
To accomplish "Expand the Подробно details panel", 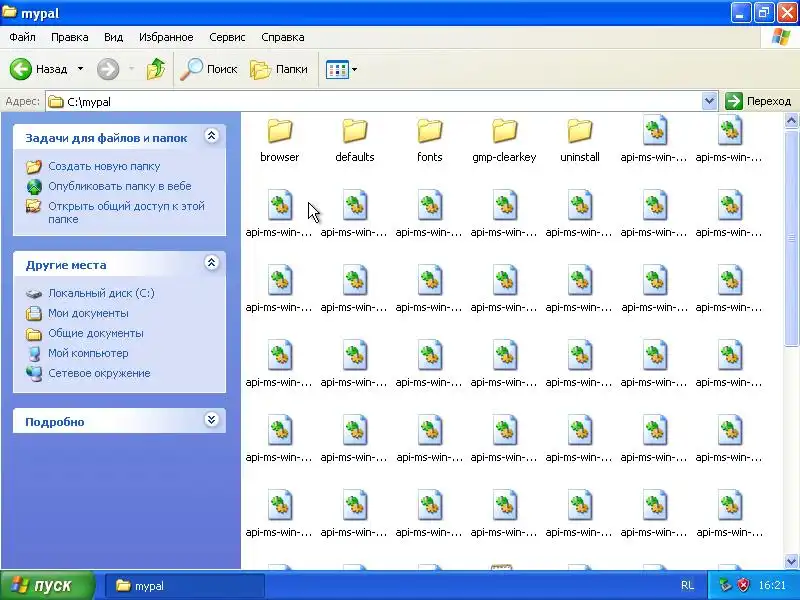I will pyautogui.click(x=211, y=420).
